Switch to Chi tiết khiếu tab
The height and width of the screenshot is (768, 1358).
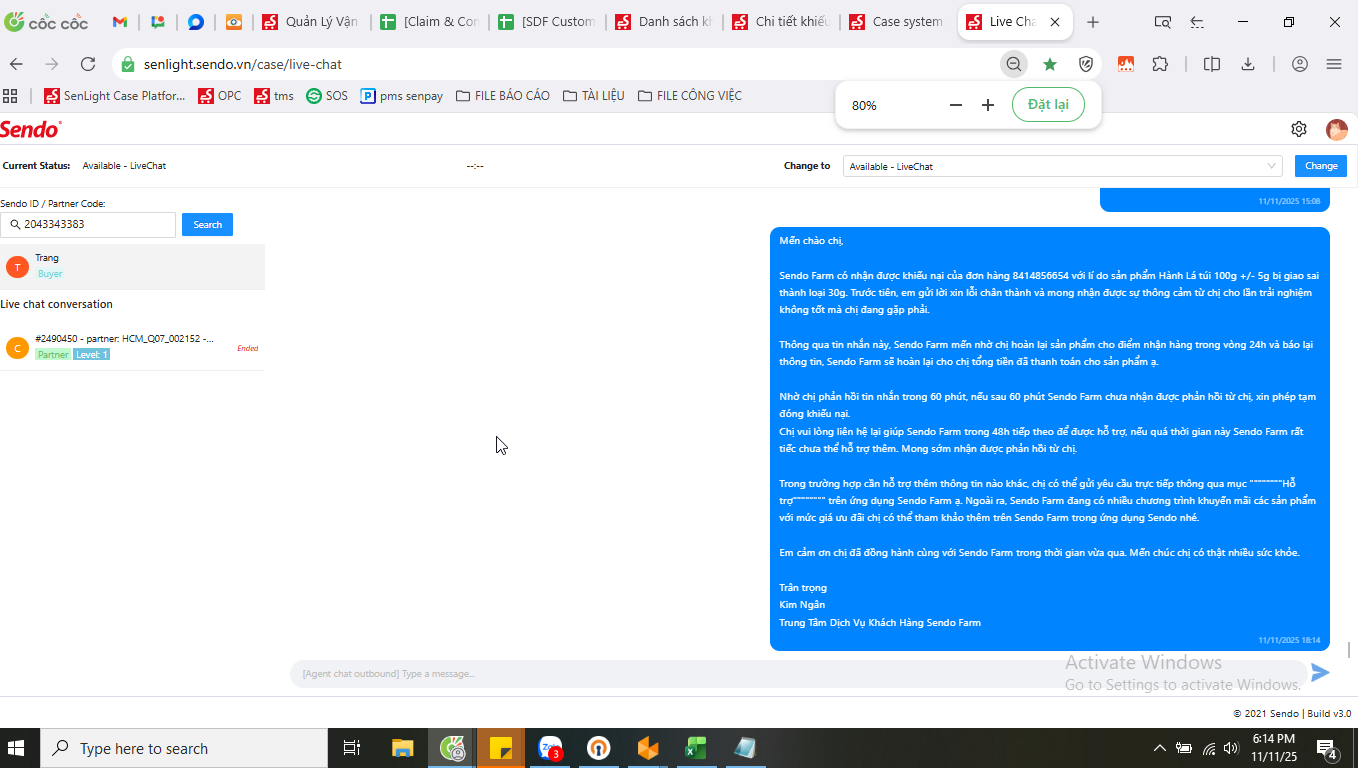[x=783, y=22]
